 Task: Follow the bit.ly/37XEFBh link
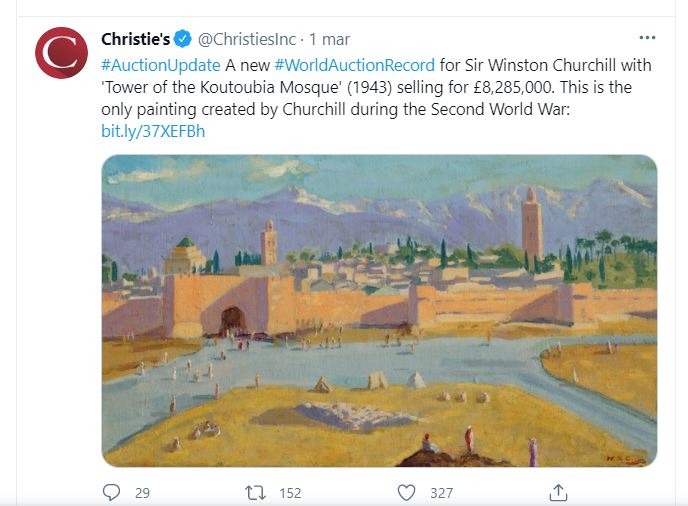[x=153, y=131]
